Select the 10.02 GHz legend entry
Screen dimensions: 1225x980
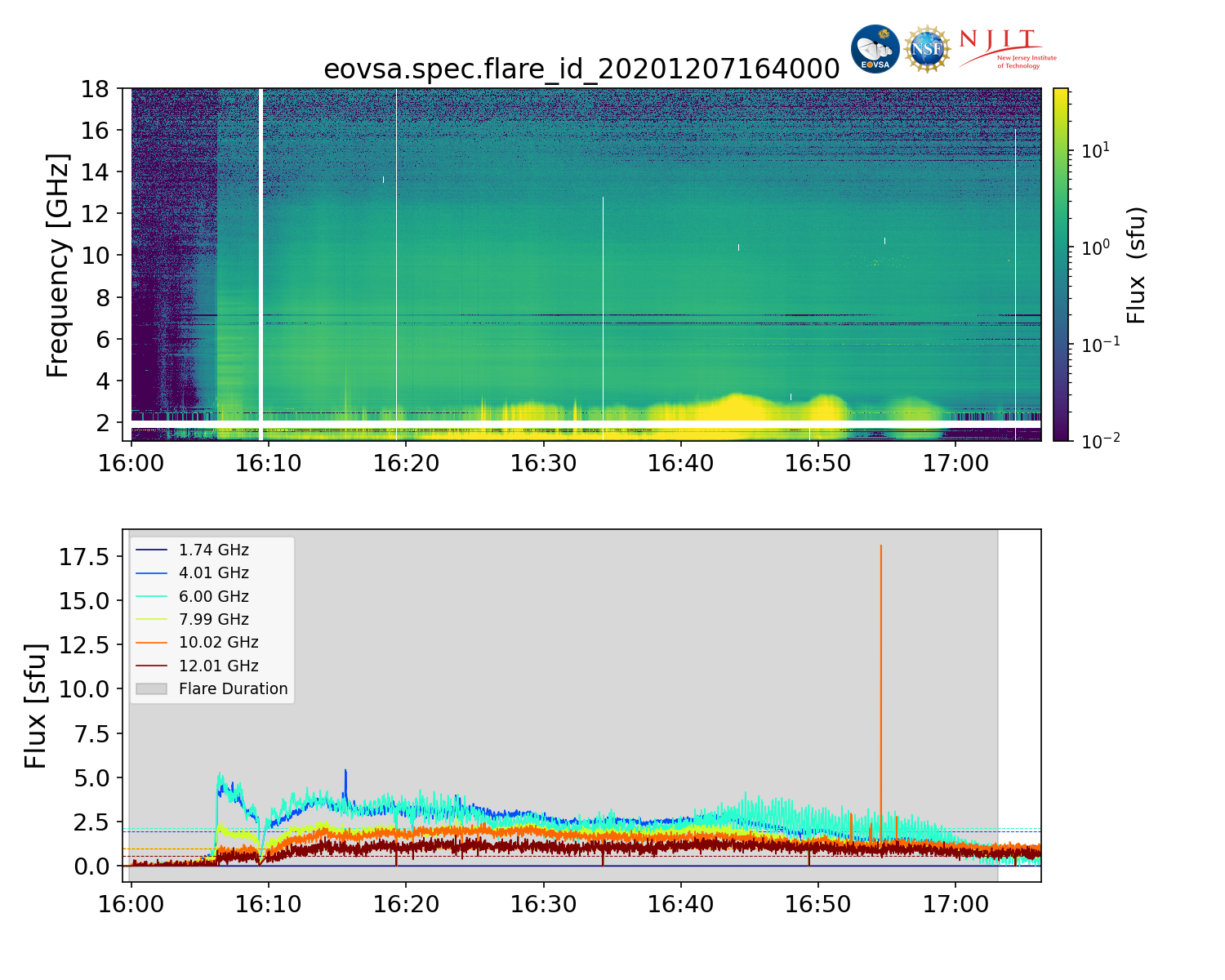pos(218,643)
